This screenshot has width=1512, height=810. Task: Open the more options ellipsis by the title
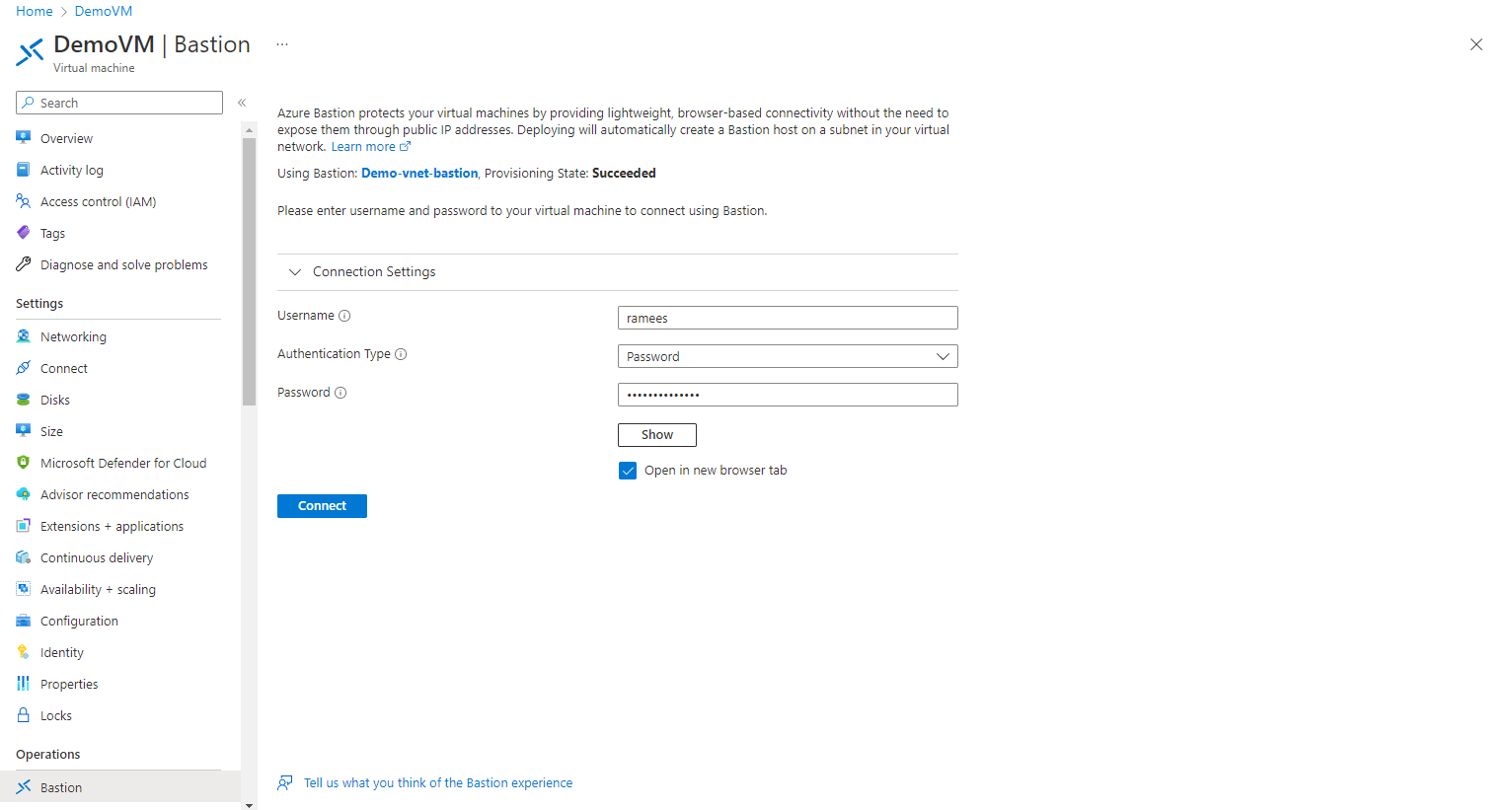pos(282,44)
